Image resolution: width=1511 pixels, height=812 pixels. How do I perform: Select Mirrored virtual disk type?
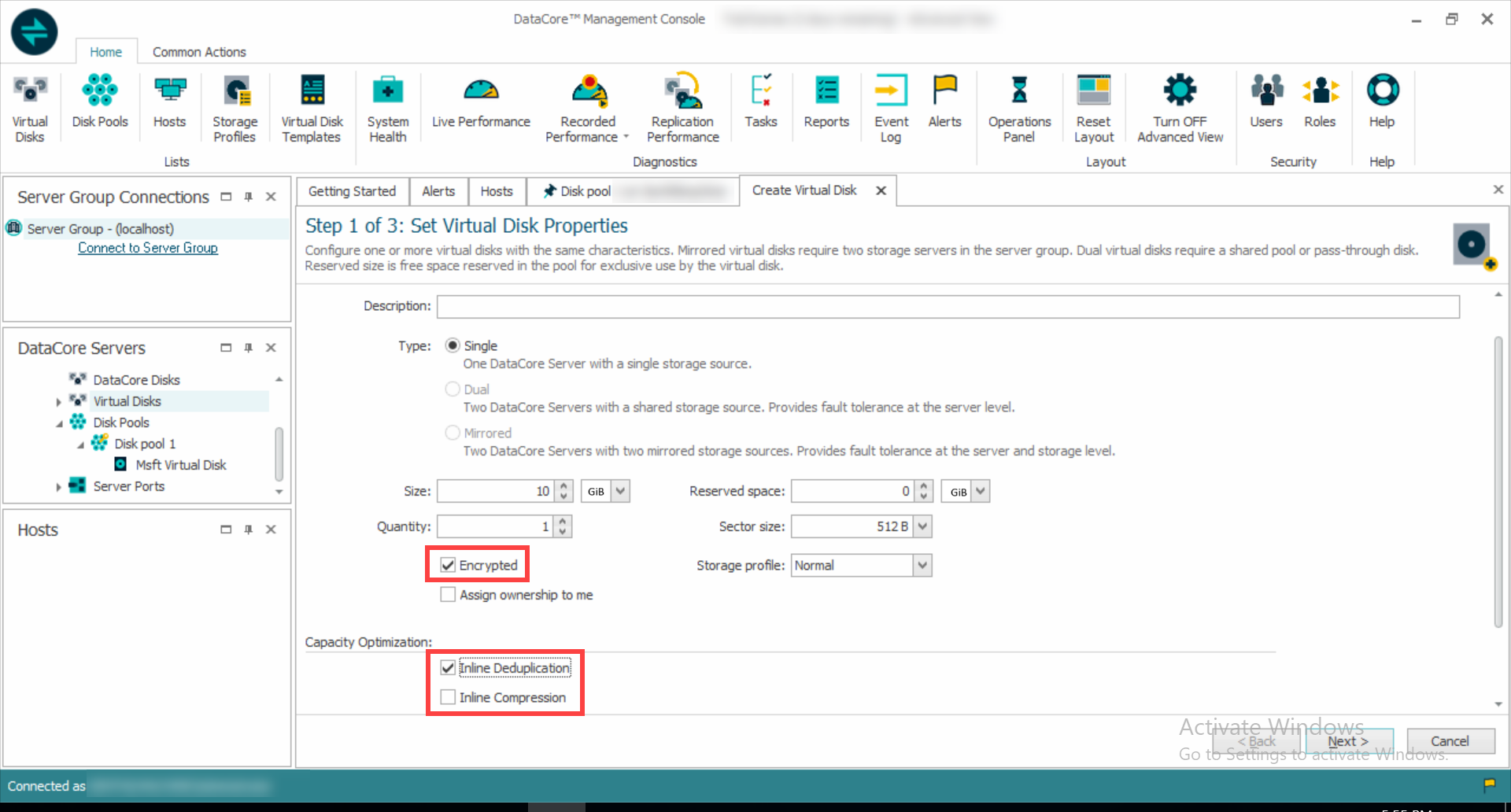coord(453,432)
